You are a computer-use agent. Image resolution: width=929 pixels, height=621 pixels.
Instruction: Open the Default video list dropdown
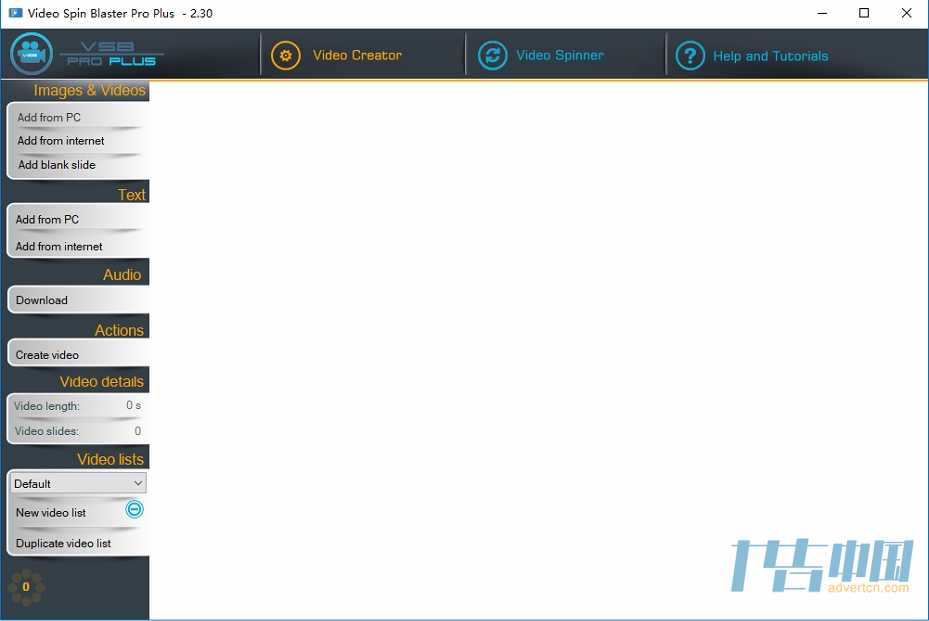(78, 484)
